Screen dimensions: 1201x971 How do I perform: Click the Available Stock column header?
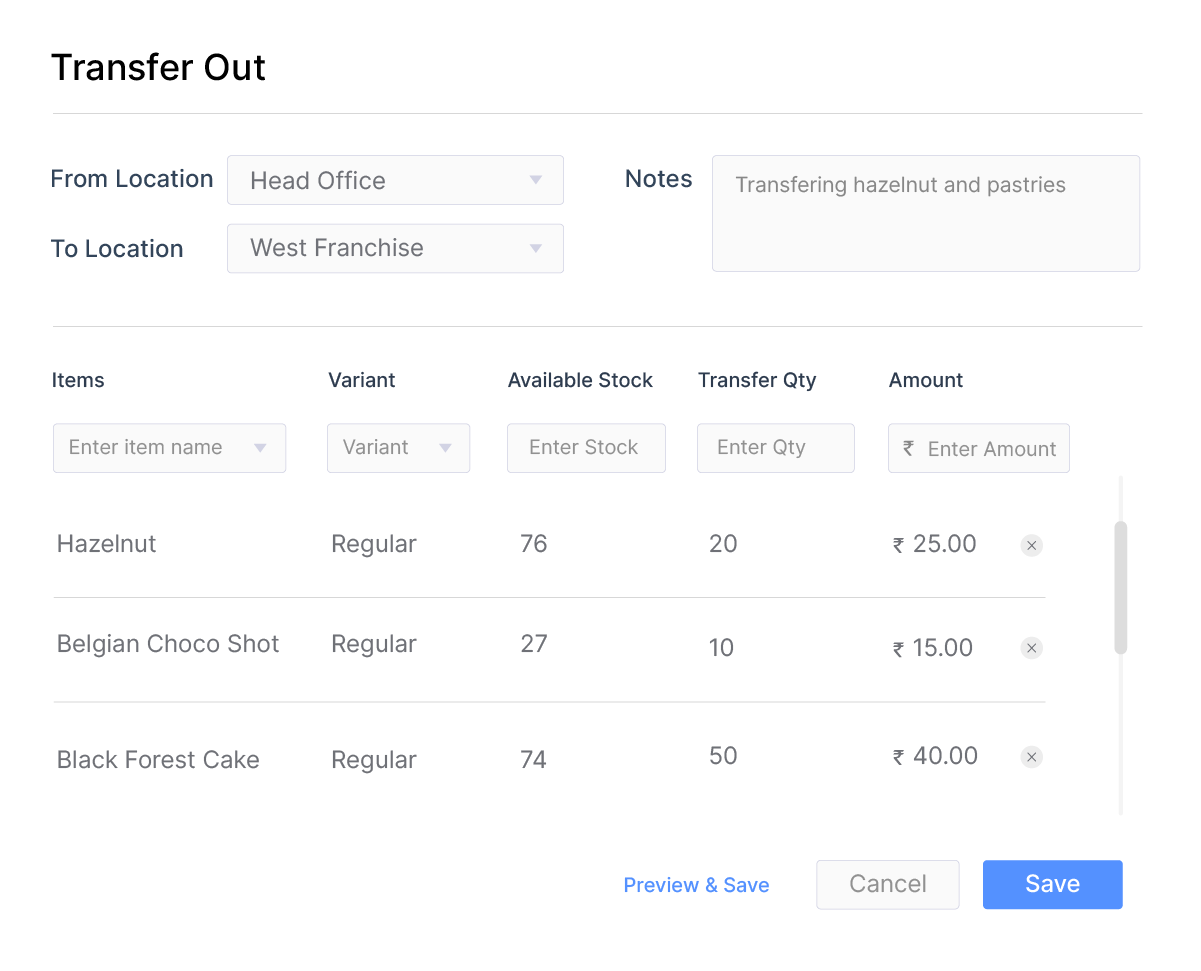tap(580, 380)
